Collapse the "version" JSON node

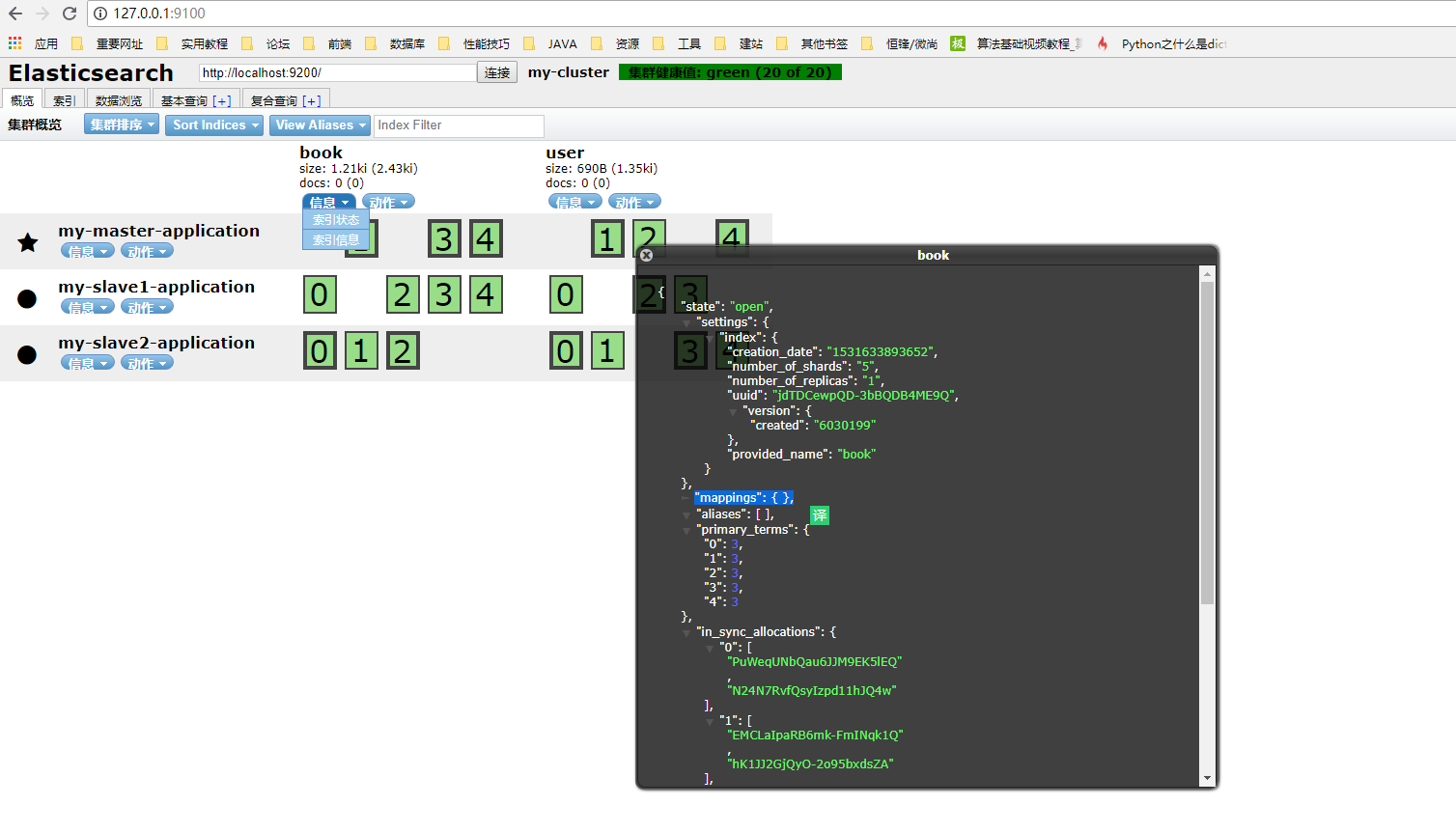click(x=733, y=412)
